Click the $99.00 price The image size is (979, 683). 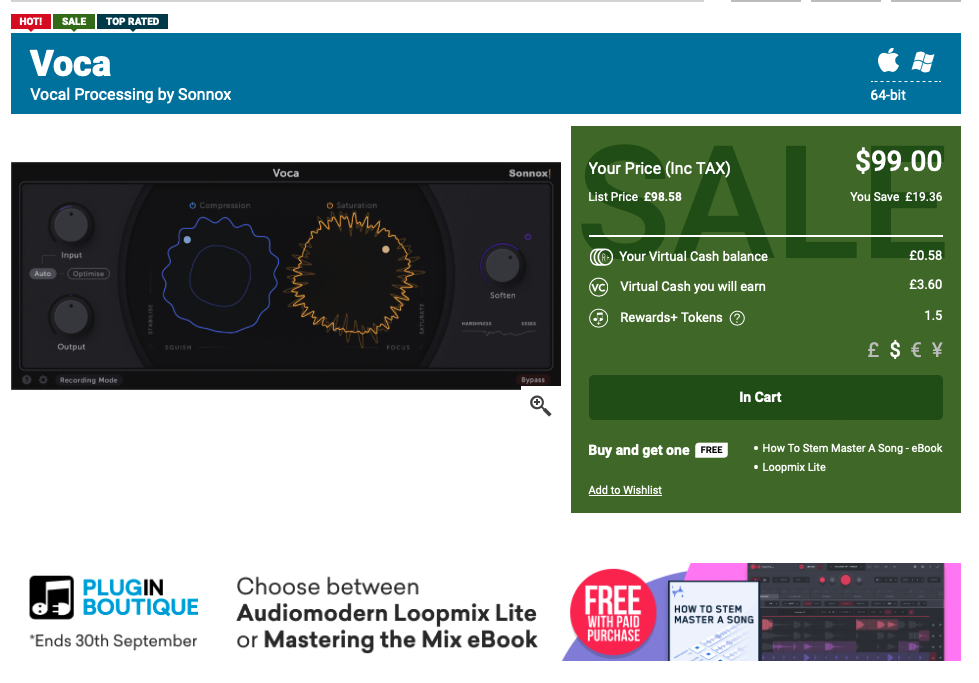898,161
